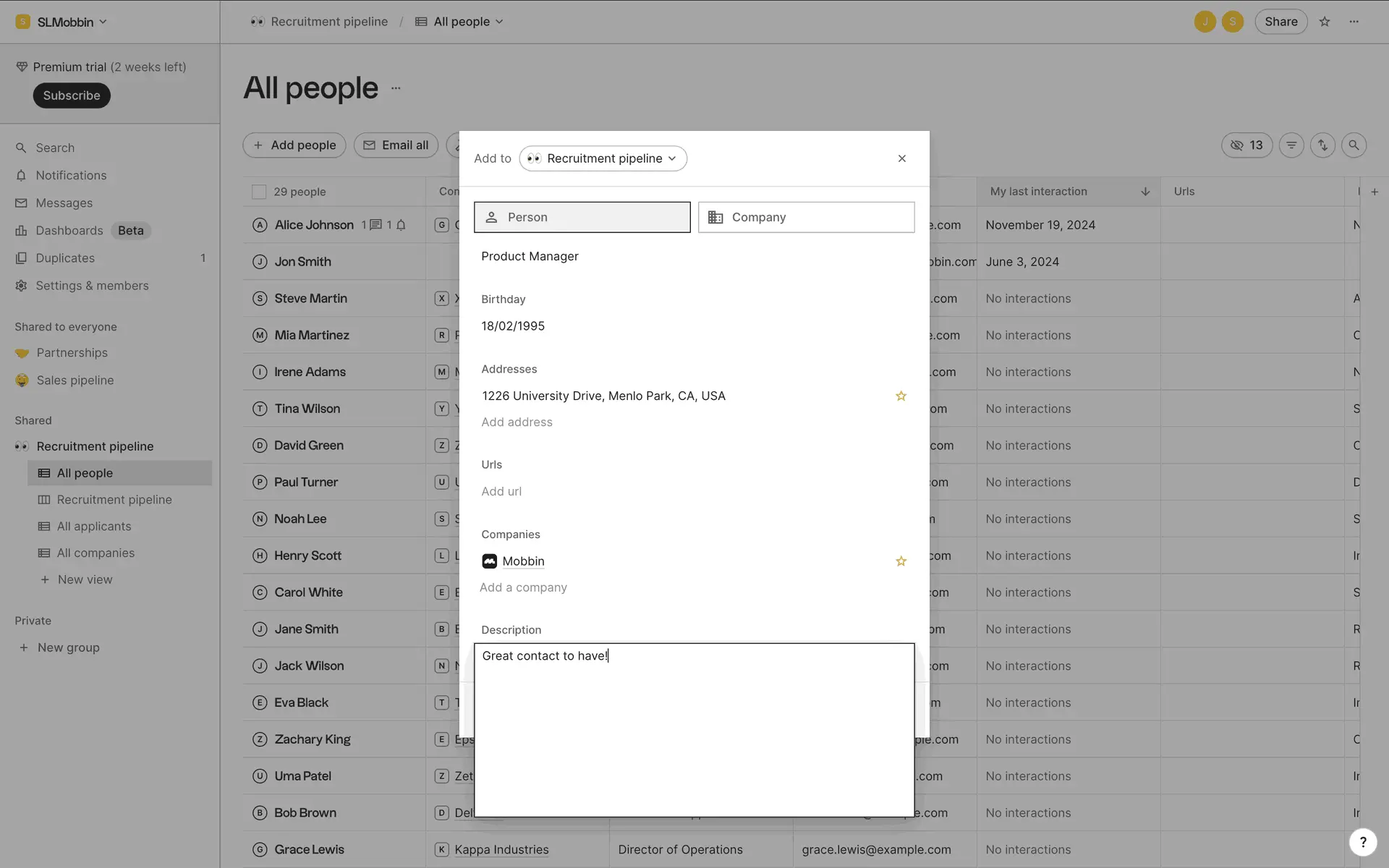Click the help question mark button
1389x868 pixels.
(1362, 842)
